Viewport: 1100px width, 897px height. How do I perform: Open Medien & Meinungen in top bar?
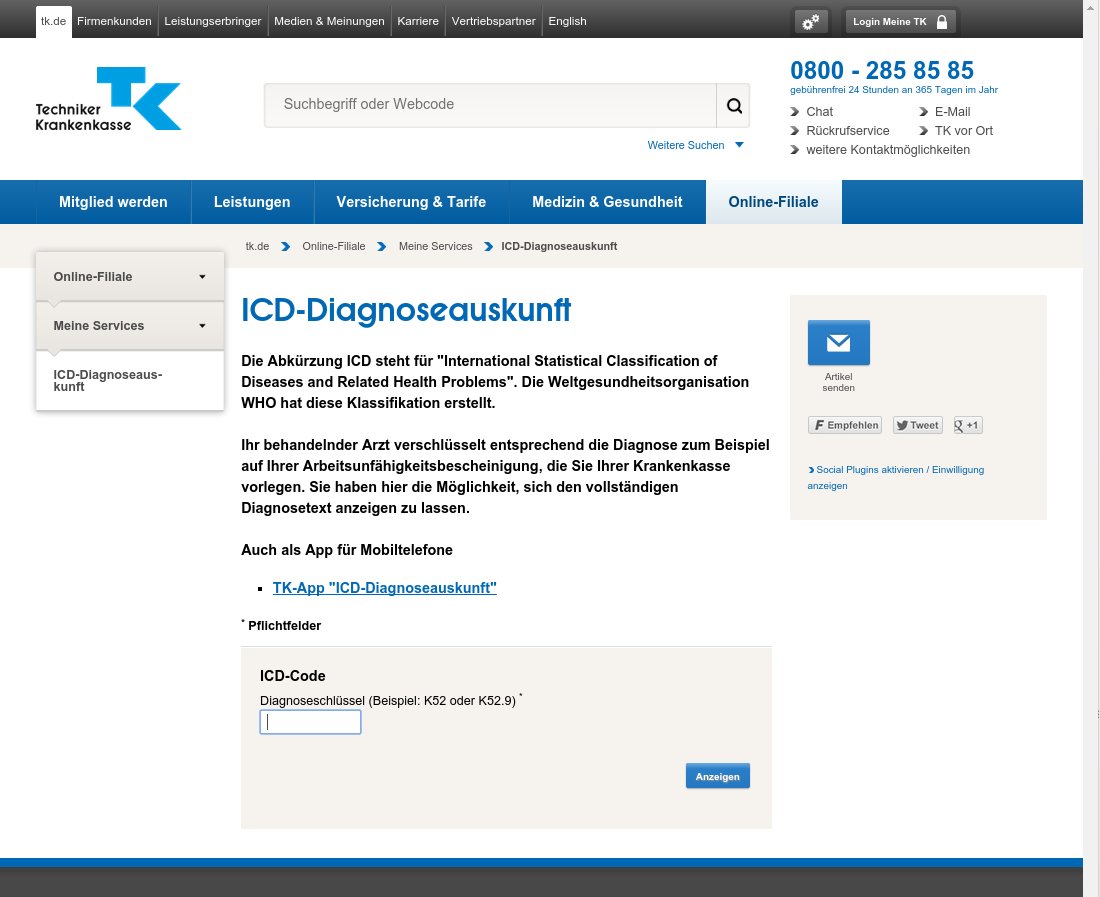329,22
